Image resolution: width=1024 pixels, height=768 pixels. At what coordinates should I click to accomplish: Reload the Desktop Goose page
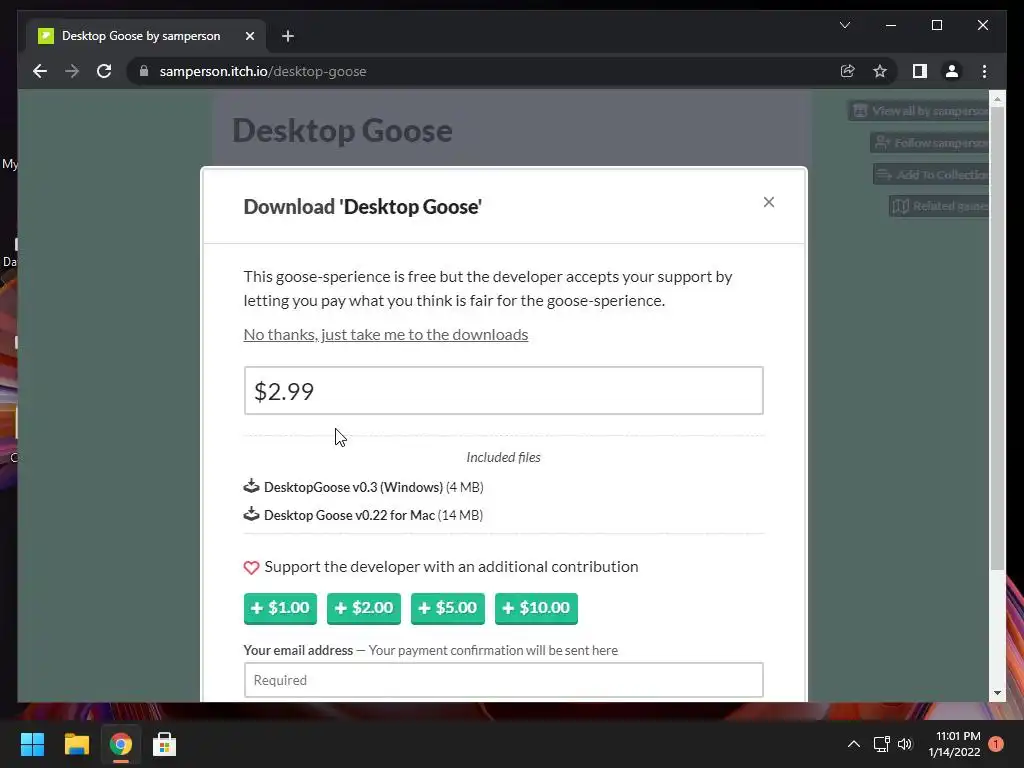tap(104, 71)
